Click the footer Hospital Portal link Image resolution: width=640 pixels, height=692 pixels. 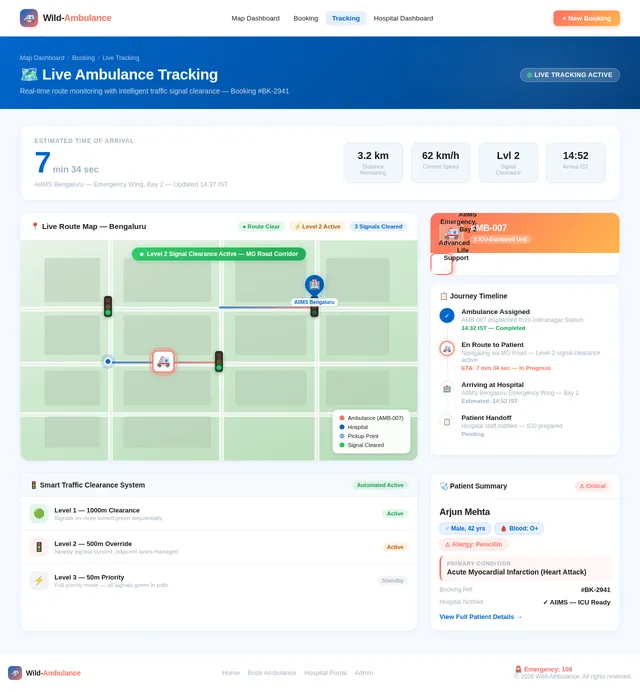pos(325,673)
